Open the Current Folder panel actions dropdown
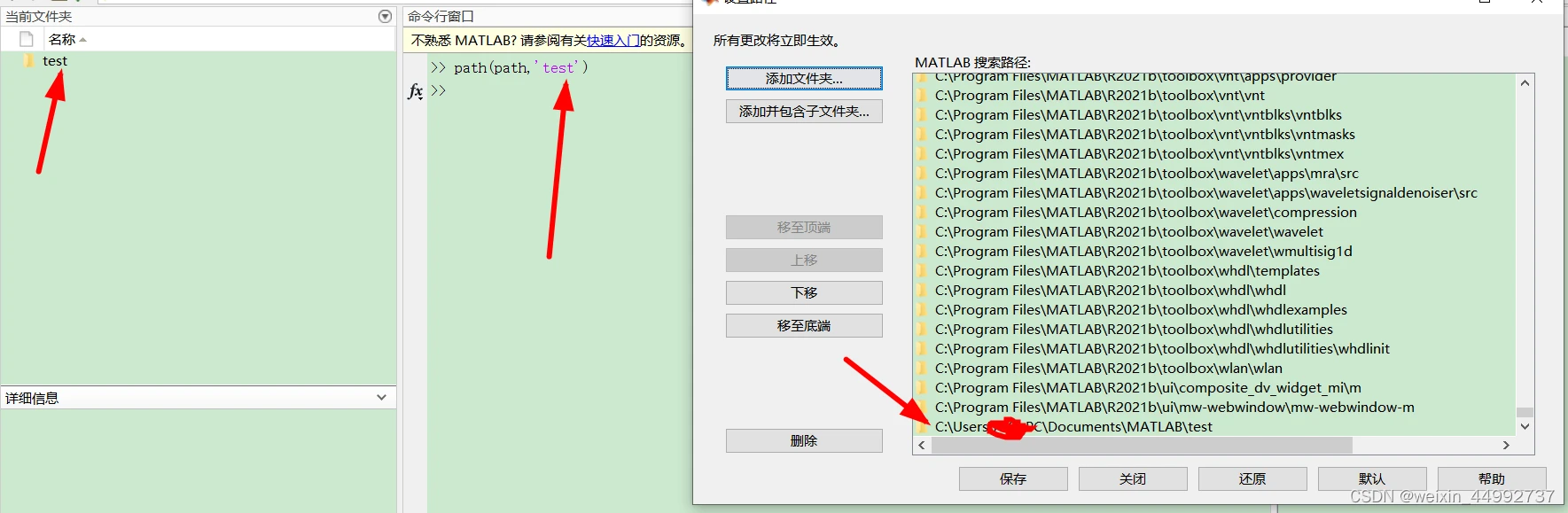The width and height of the screenshot is (1568, 513). pos(385,16)
